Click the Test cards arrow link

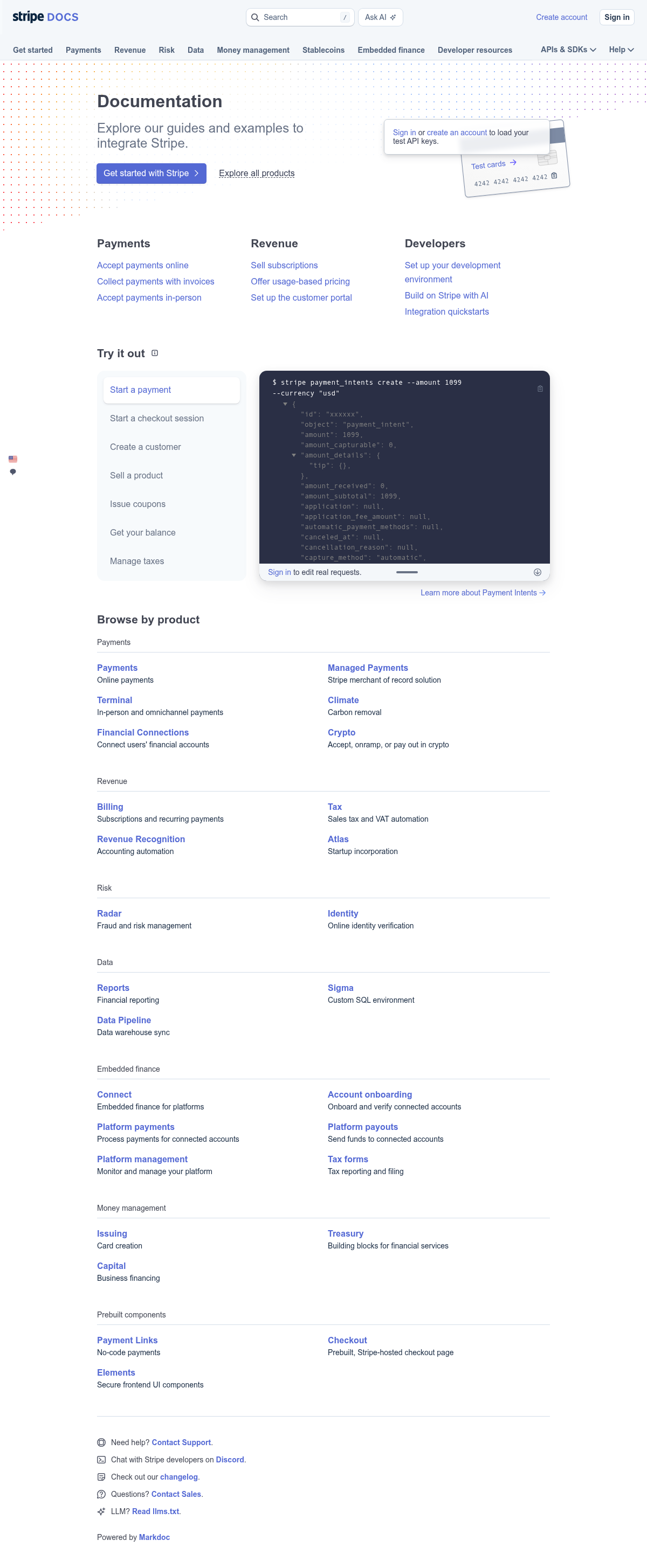click(x=493, y=164)
